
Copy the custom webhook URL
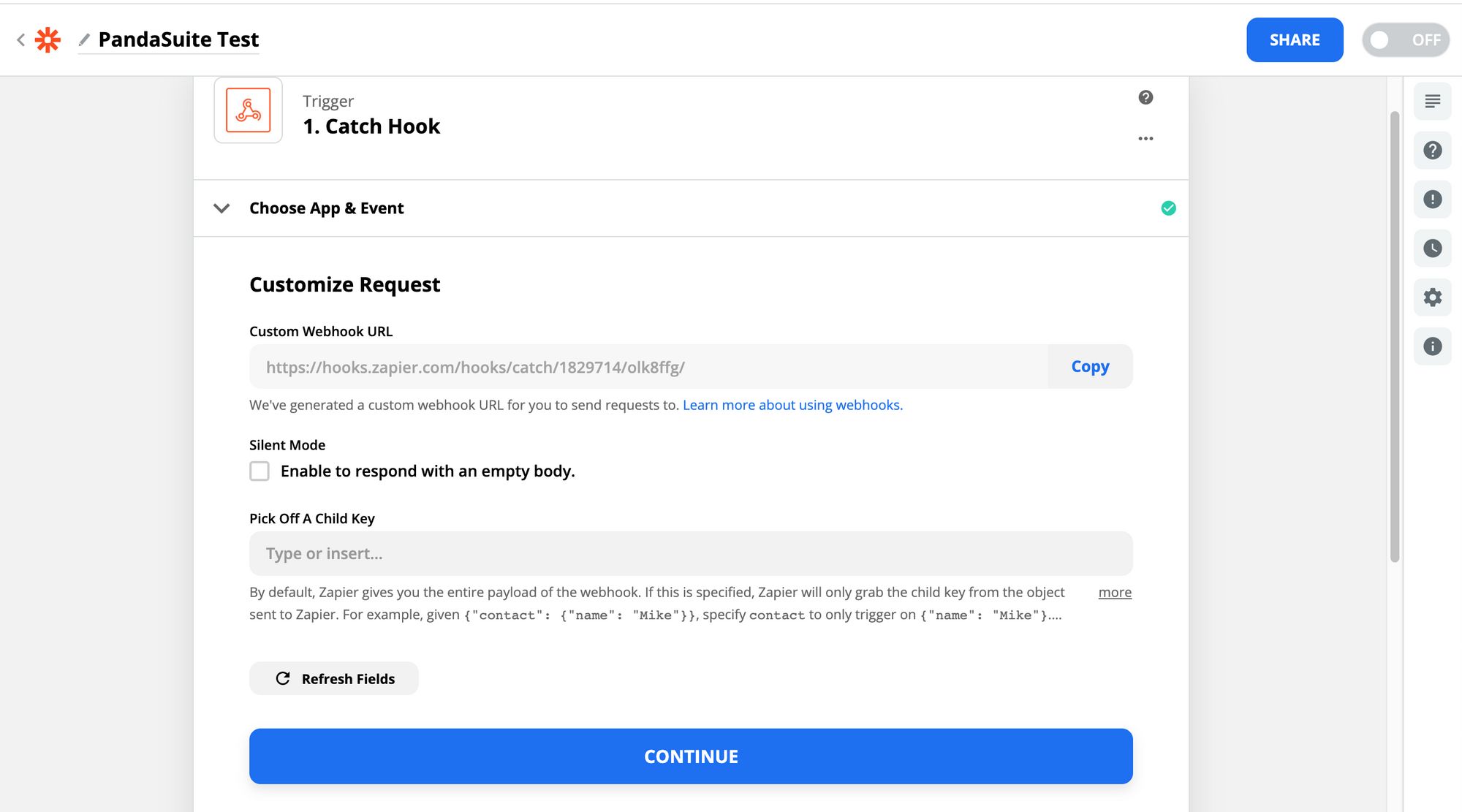point(1089,366)
